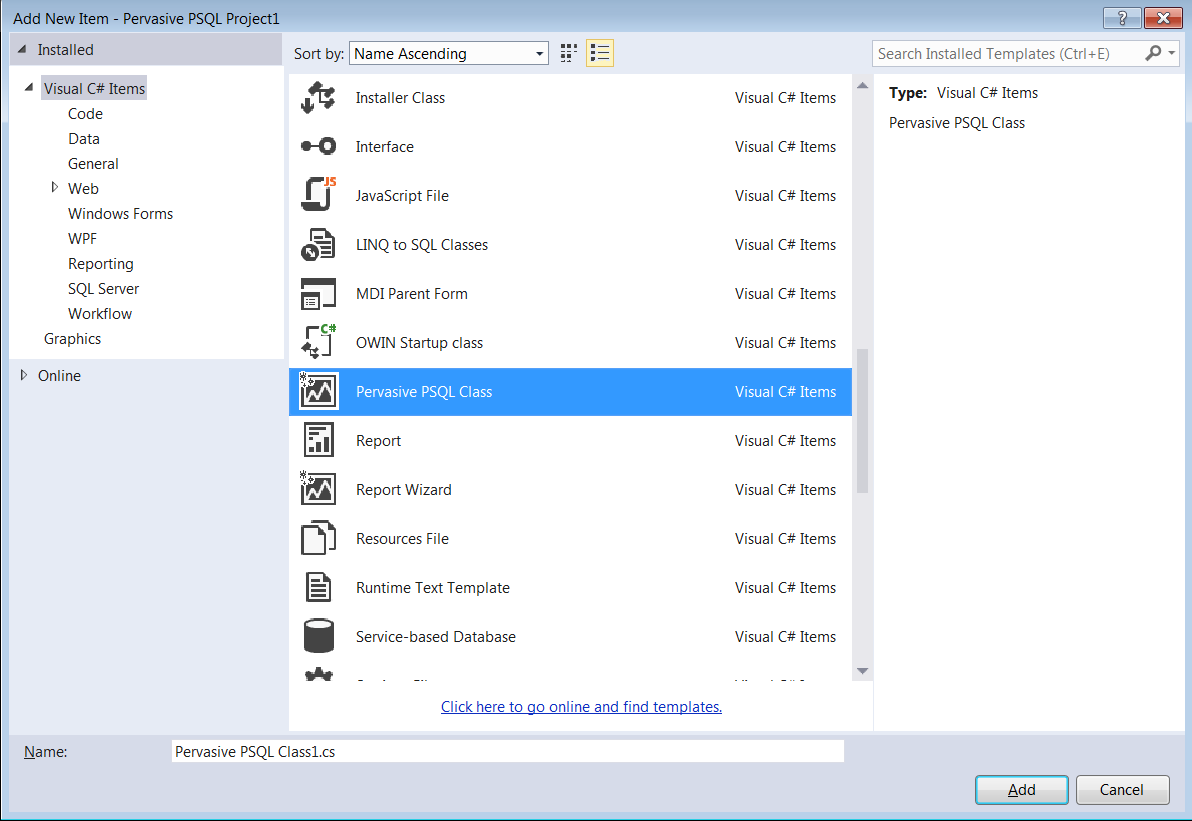Choose the JavaScript File icon
This screenshot has width=1192, height=821.
click(x=318, y=196)
